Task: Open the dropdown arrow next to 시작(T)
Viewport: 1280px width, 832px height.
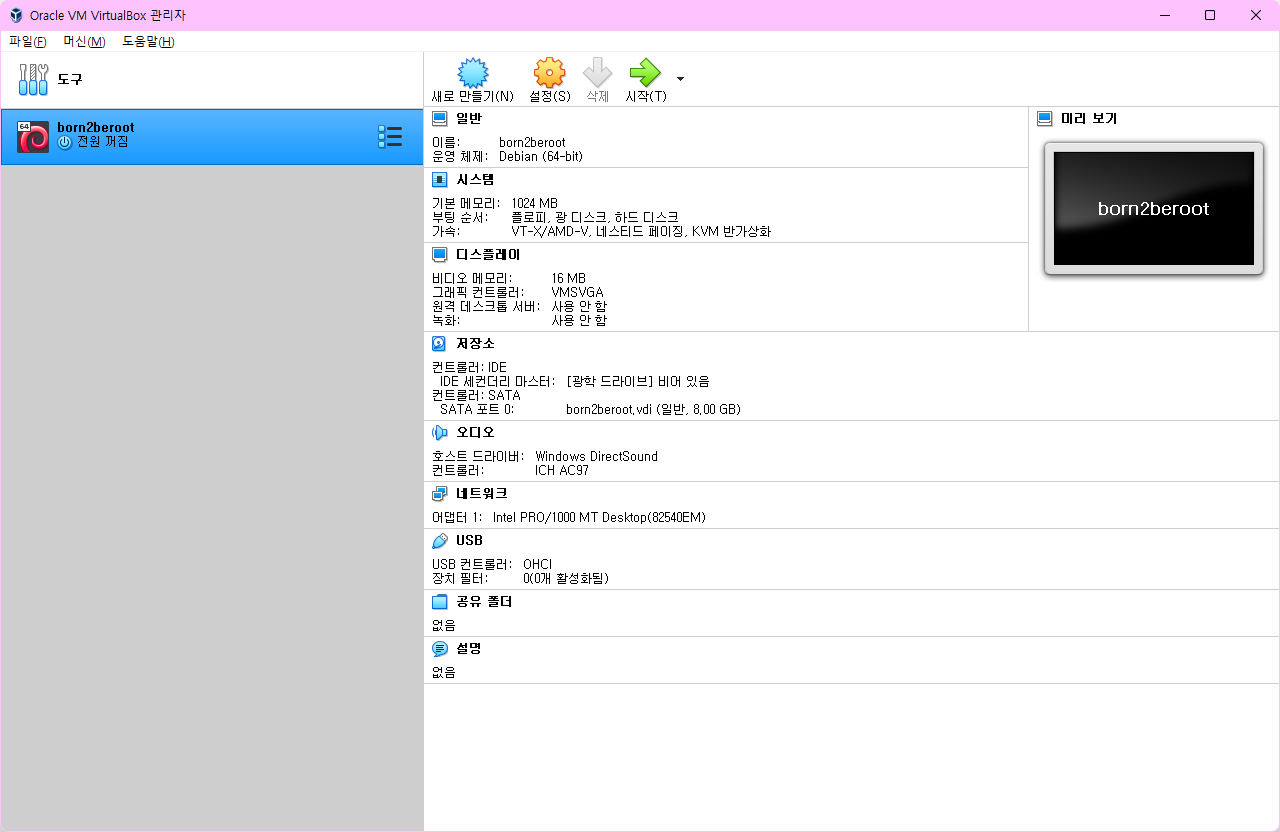Action: click(x=681, y=78)
